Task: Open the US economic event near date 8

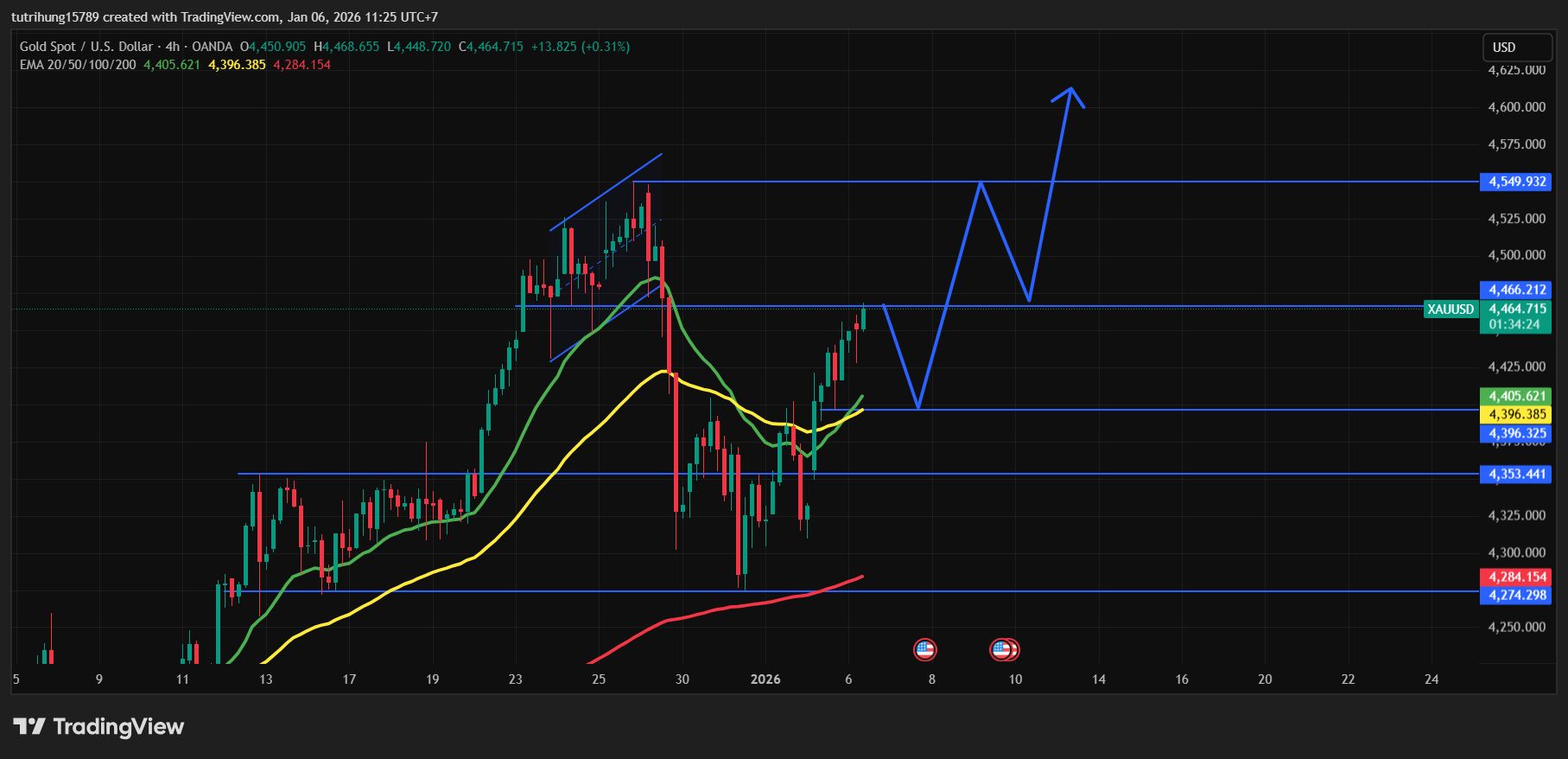Action: pos(924,649)
